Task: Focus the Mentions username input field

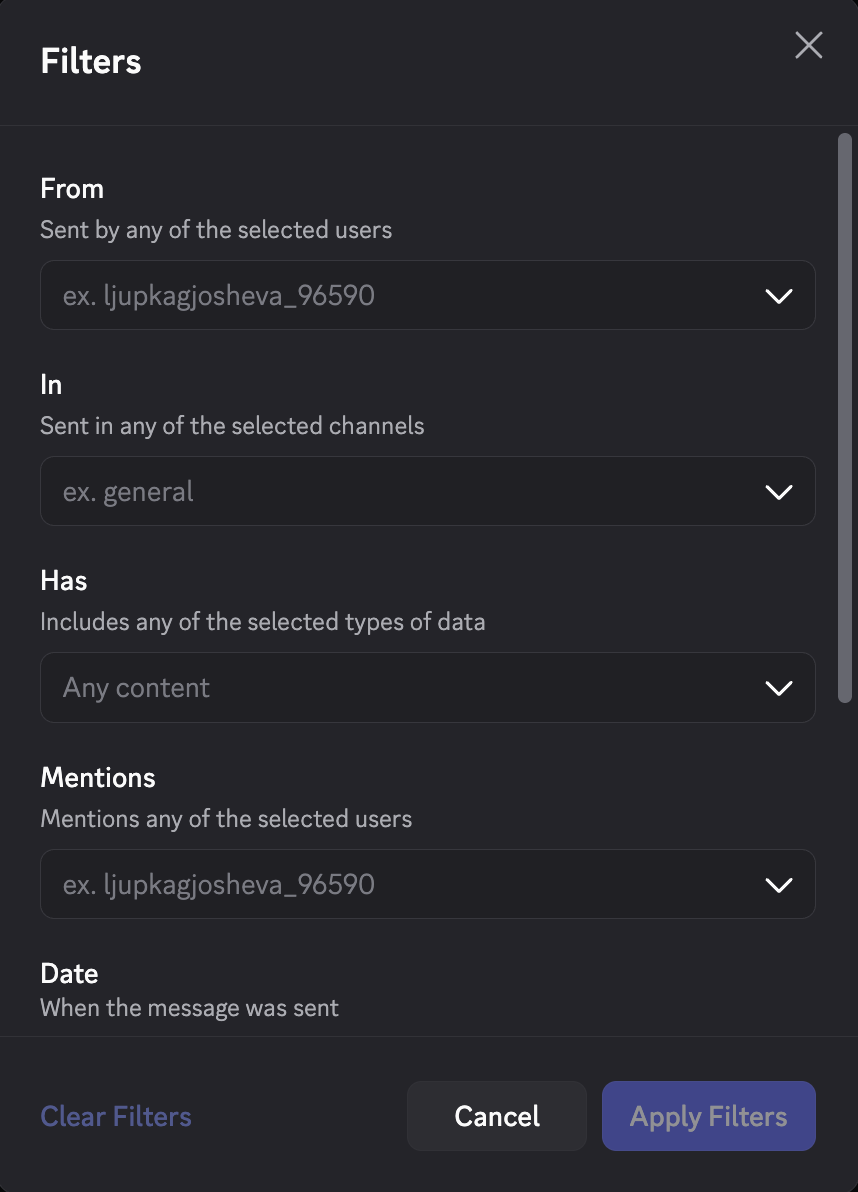Action: coord(300,884)
